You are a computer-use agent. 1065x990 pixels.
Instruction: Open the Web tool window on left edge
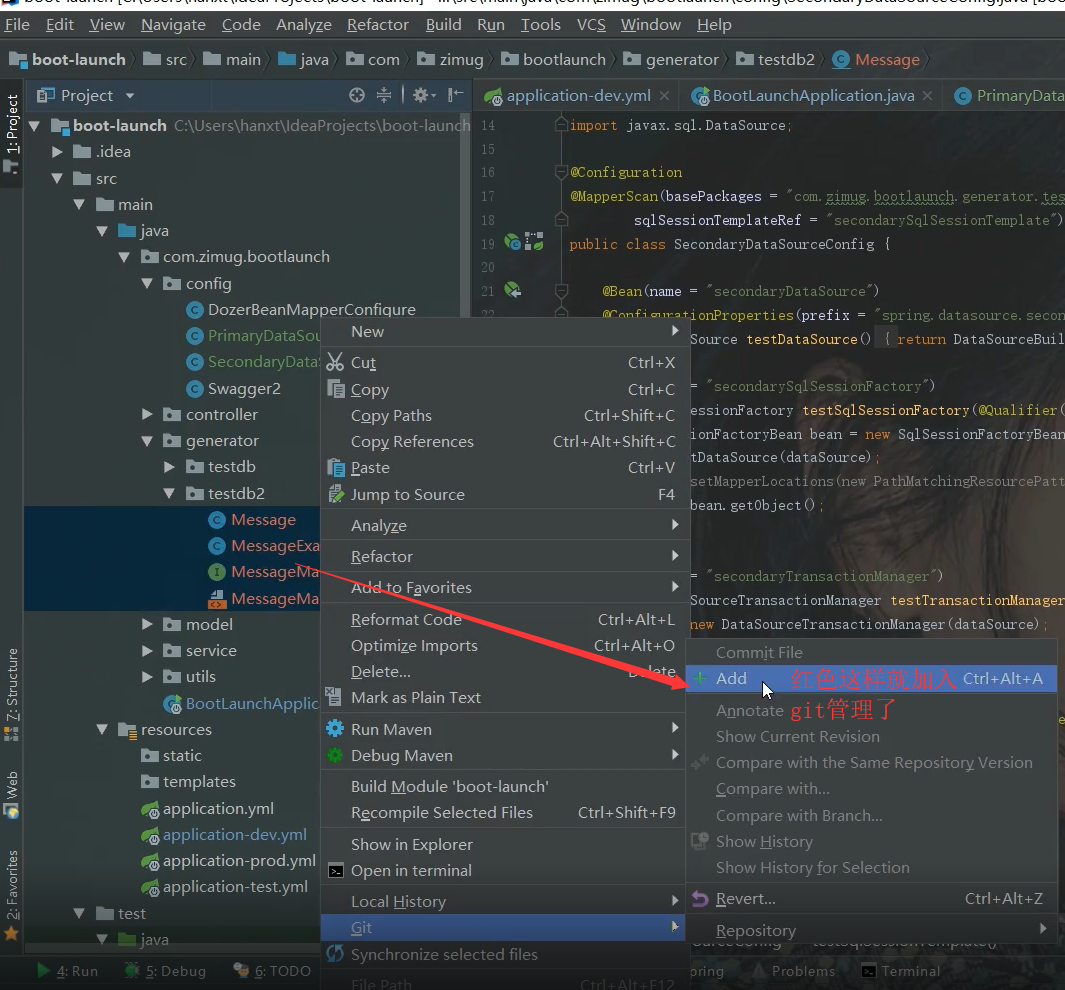point(12,794)
